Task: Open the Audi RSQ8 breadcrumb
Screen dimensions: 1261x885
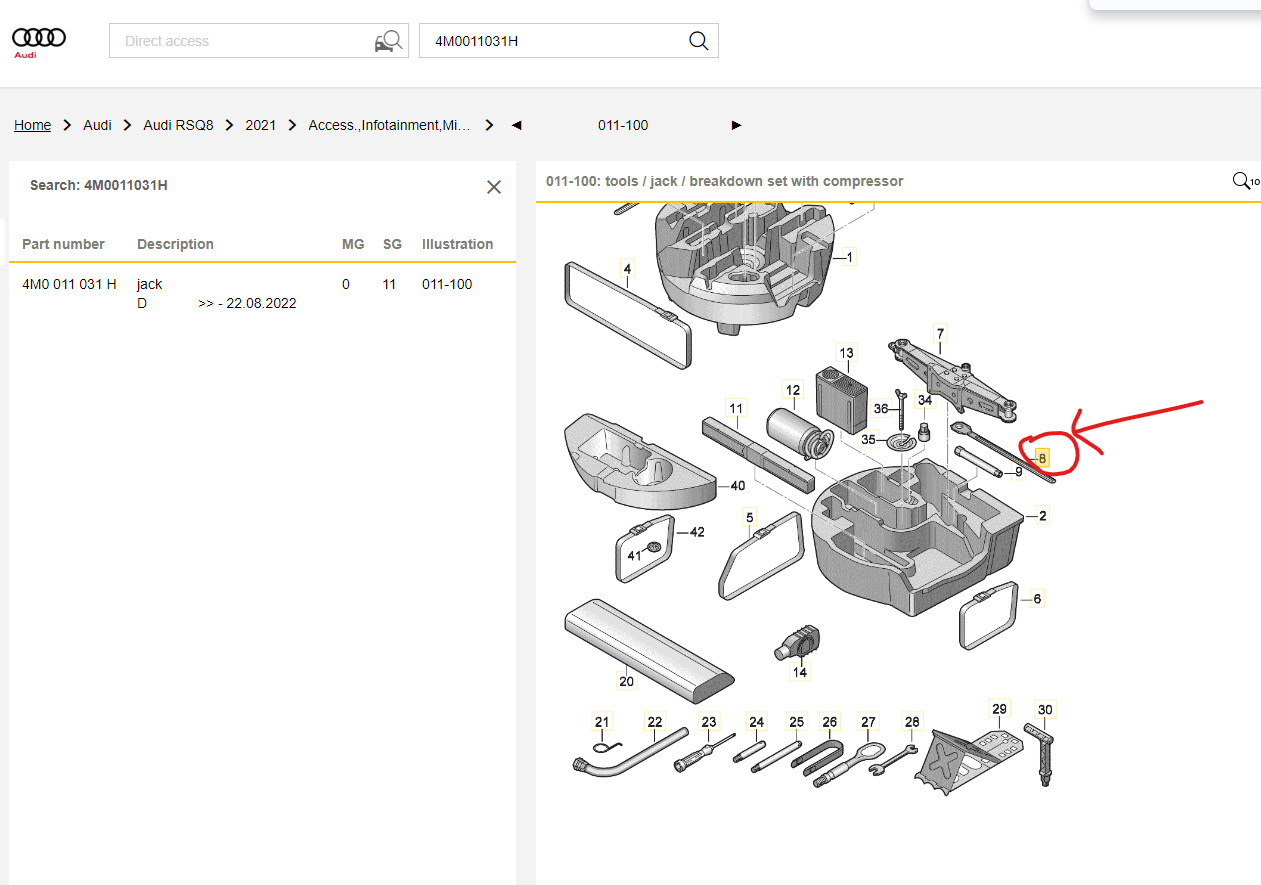Action: click(x=178, y=125)
